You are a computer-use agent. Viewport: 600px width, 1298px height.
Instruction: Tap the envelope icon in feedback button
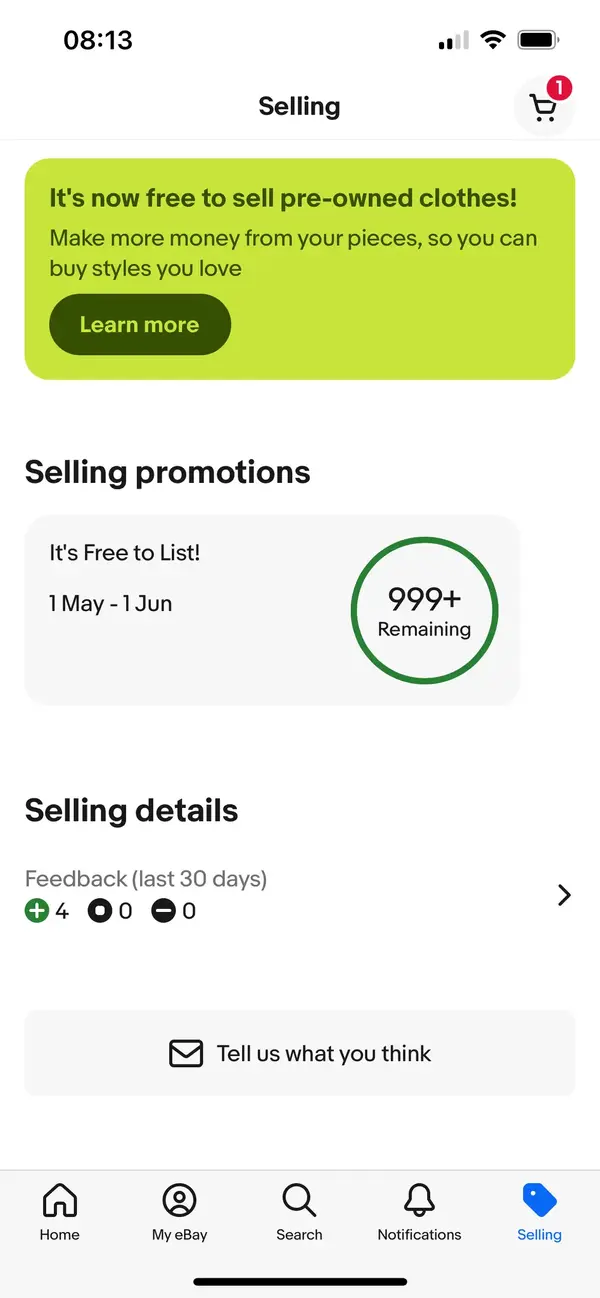tap(186, 1053)
